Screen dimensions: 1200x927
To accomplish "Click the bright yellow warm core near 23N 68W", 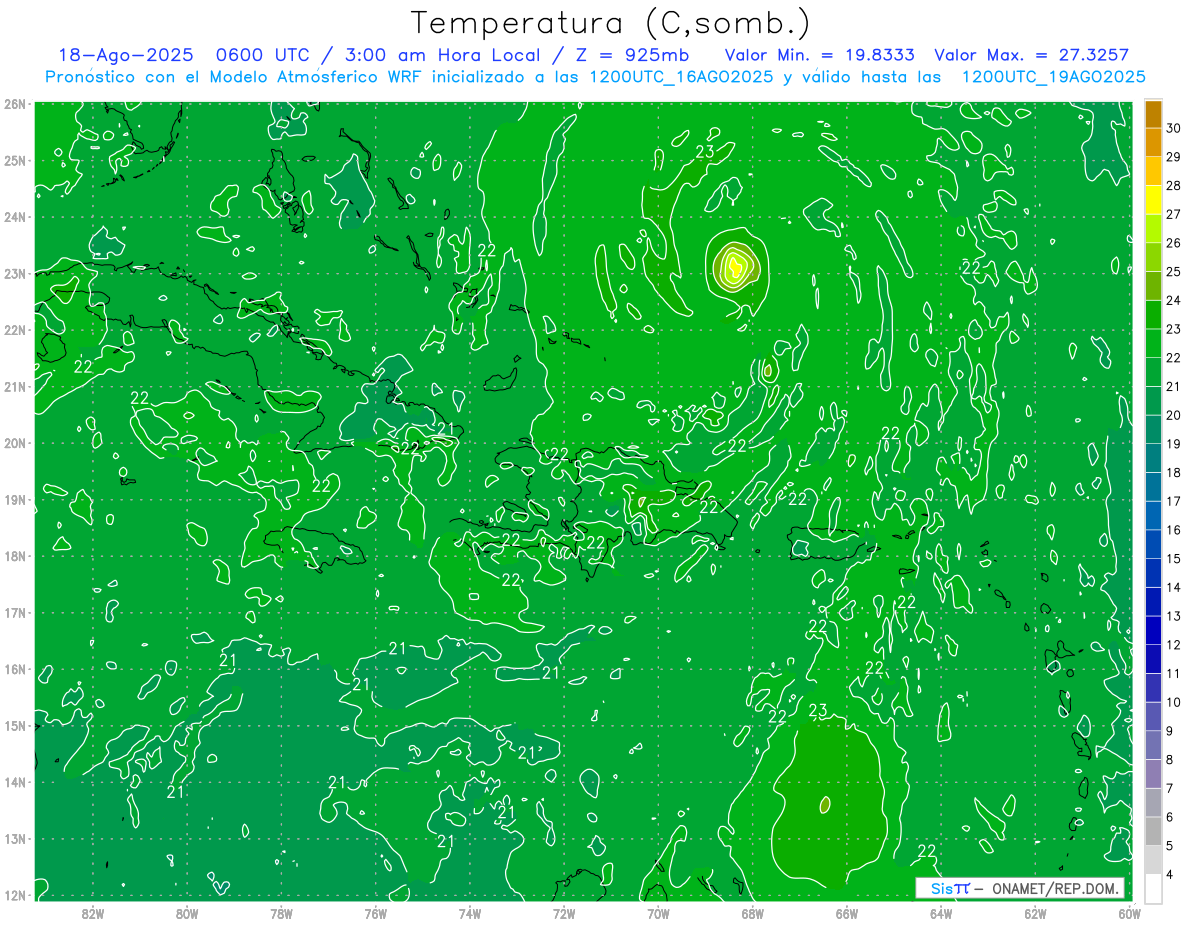I will coord(735,266).
